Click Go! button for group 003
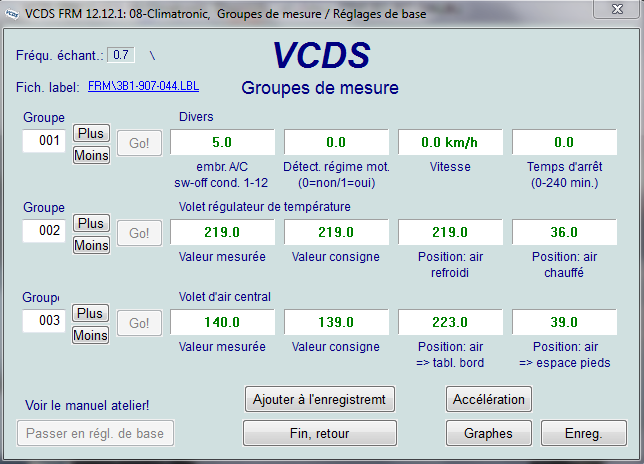 pos(139,323)
